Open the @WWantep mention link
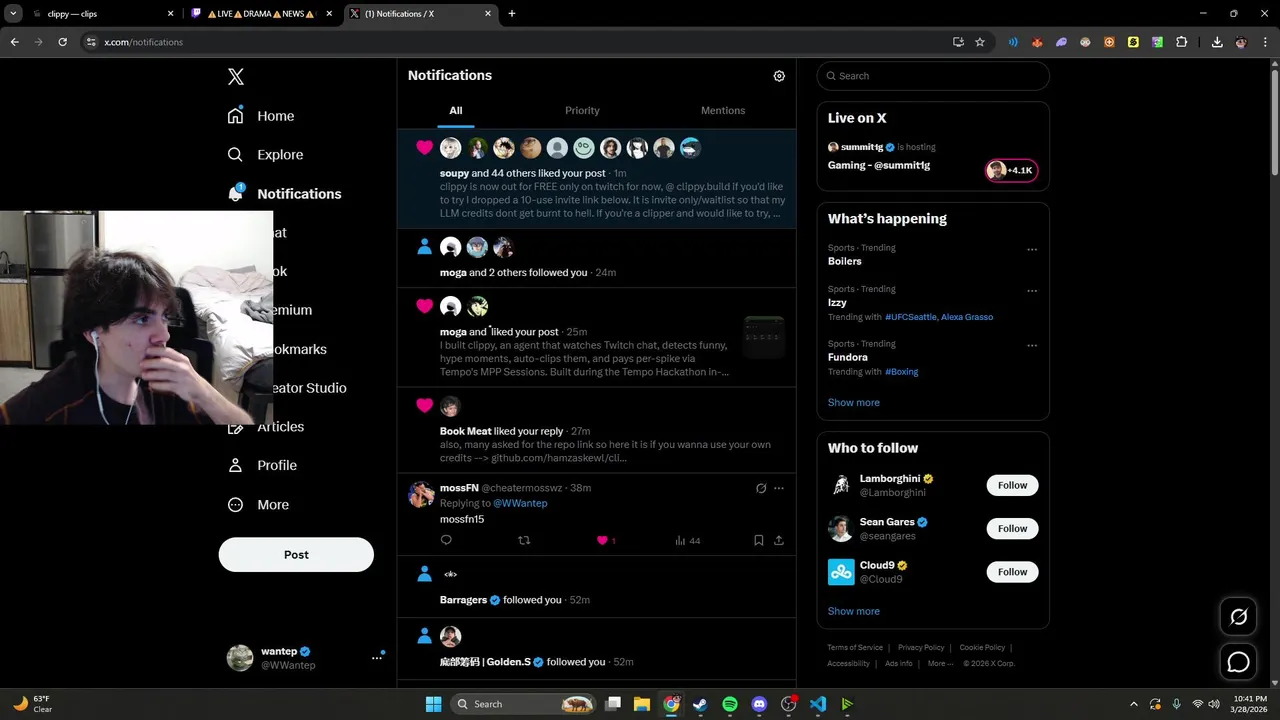Viewport: 1280px width, 720px height. click(520, 503)
